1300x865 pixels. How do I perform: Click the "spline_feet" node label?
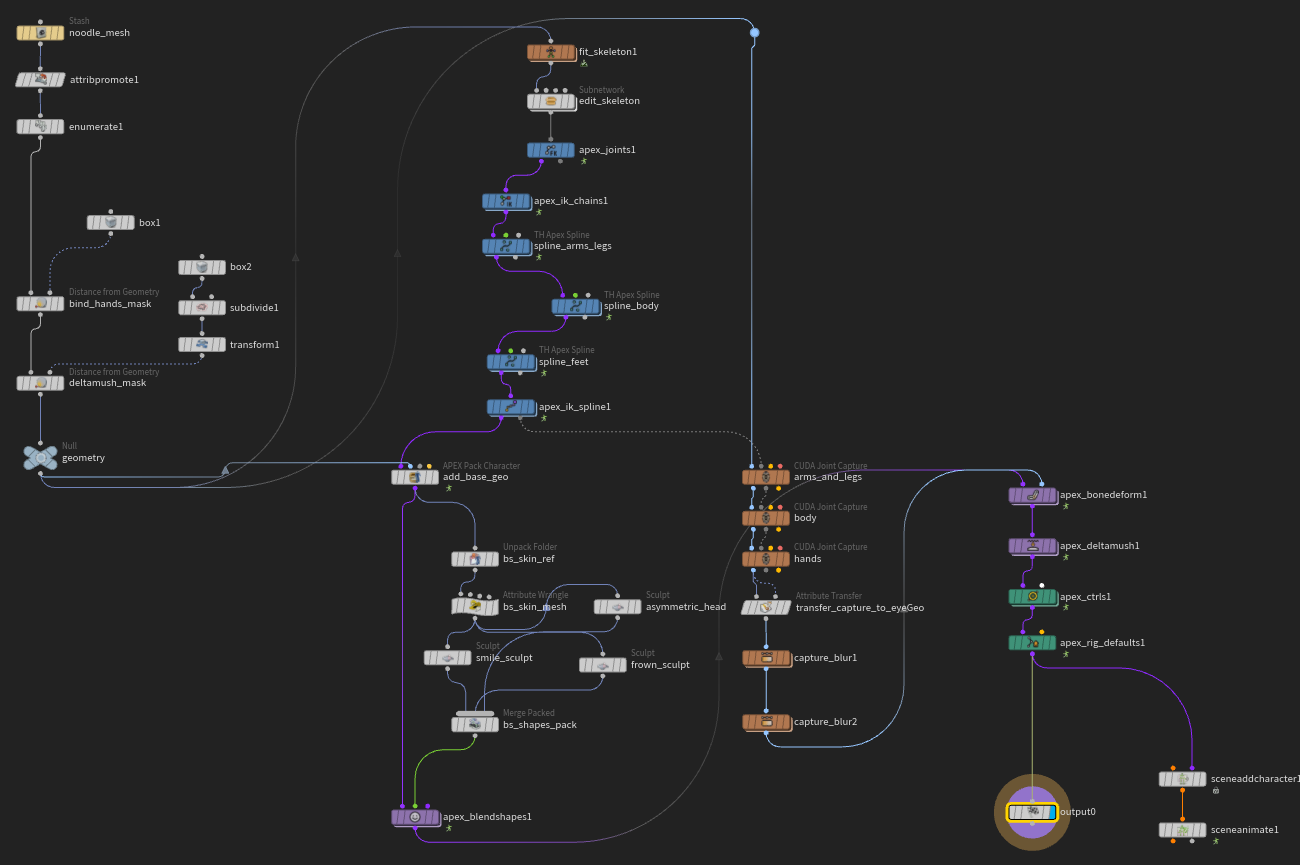[x=564, y=362]
